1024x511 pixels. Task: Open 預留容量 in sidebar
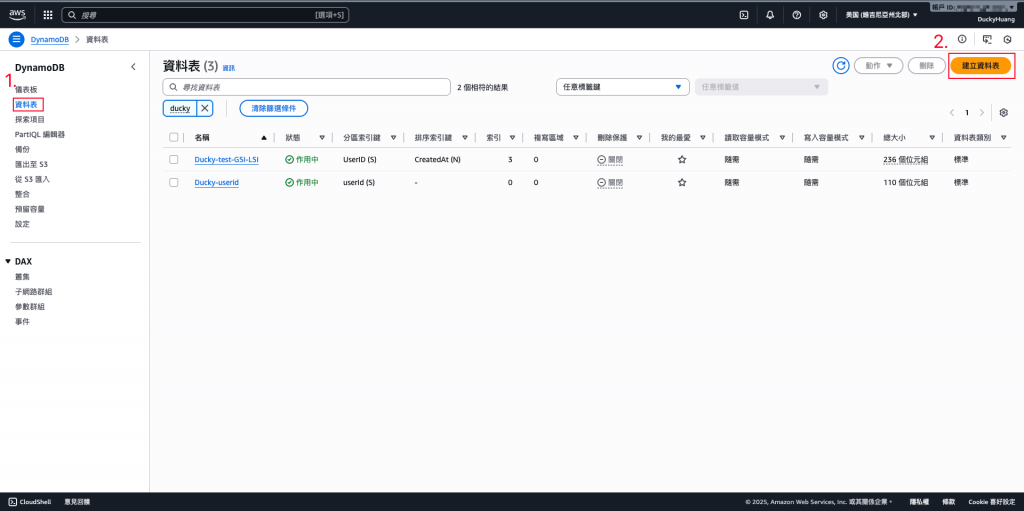pos(30,209)
